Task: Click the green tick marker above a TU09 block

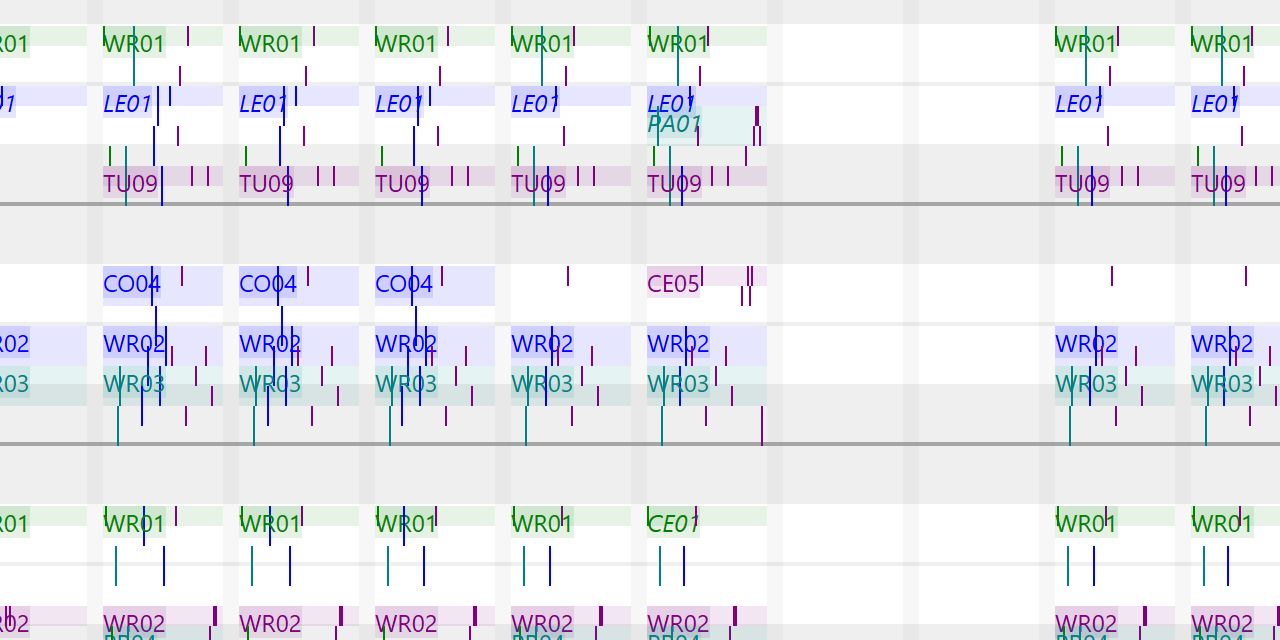Action: pos(111,155)
